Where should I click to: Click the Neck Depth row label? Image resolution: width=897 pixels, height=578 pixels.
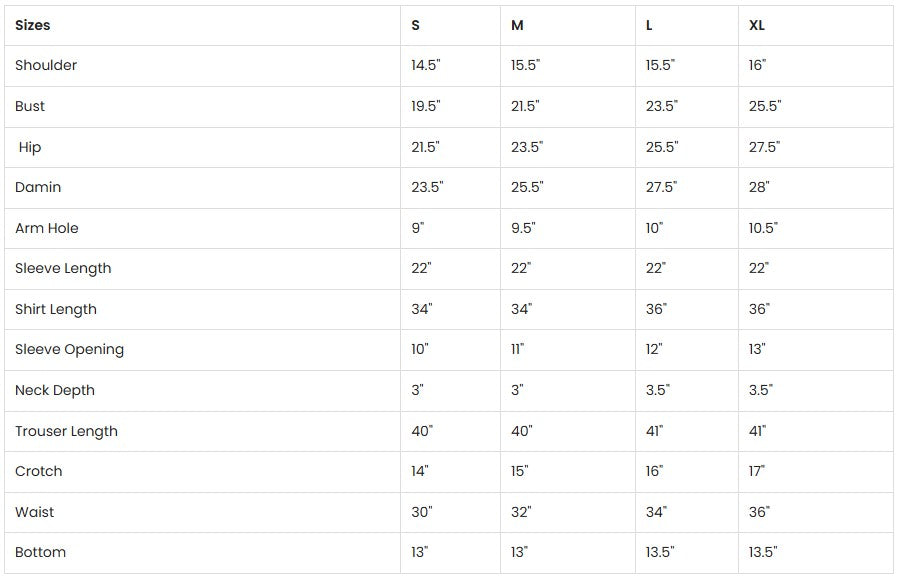click(x=55, y=390)
